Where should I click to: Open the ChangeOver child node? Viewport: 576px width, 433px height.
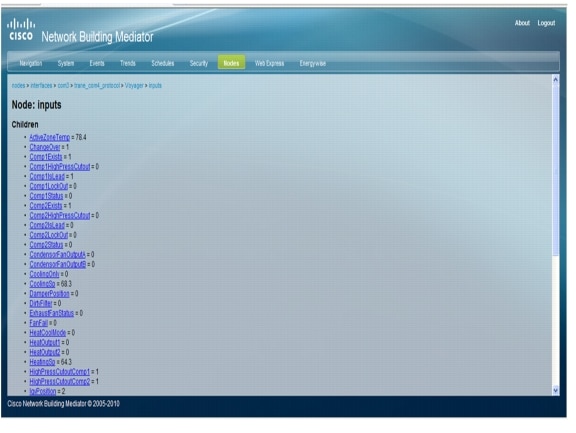[45, 147]
